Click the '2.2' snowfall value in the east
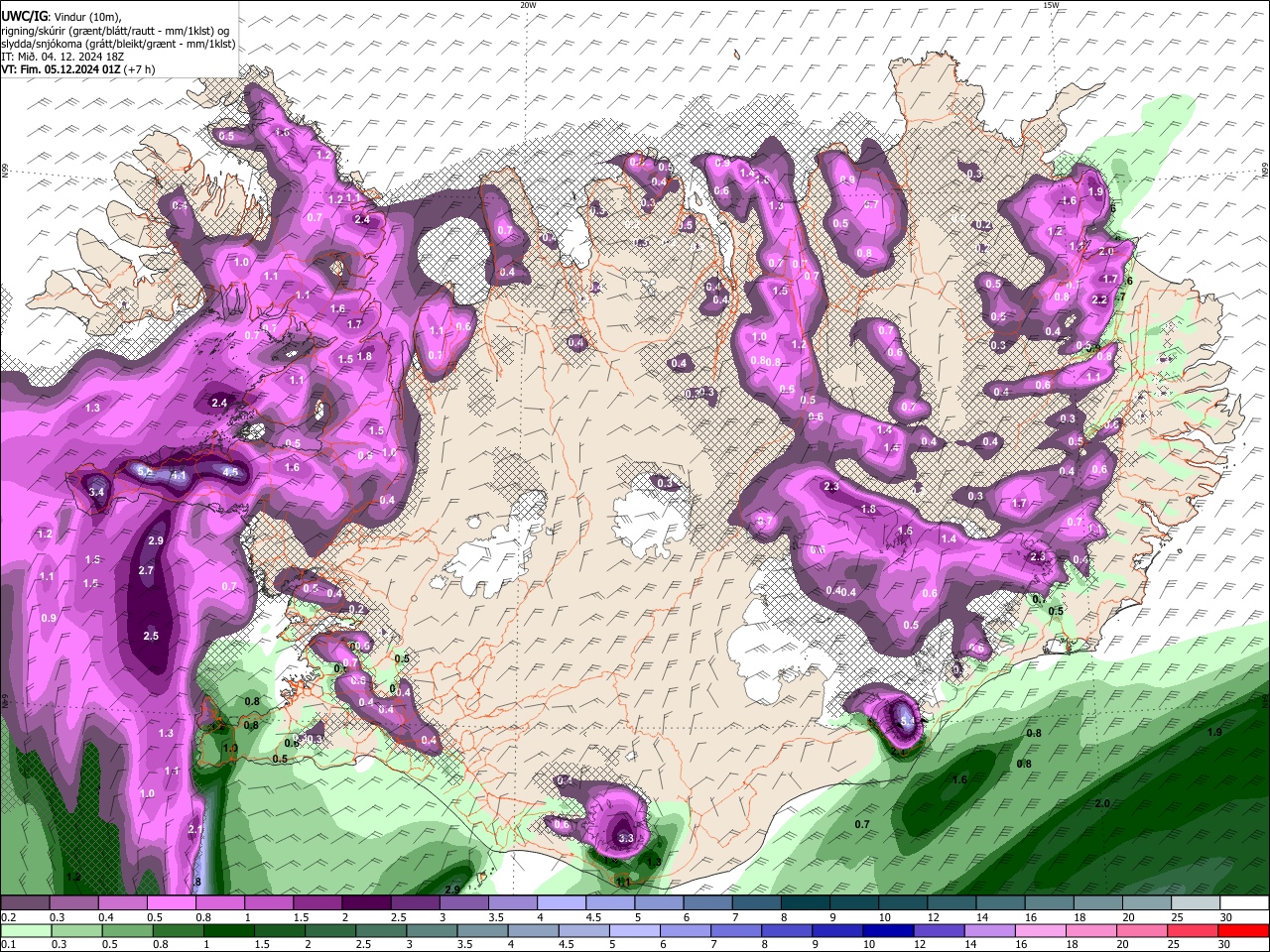Image resolution: width=1270 pixels, height=952 pixels. click(1098, 299)
